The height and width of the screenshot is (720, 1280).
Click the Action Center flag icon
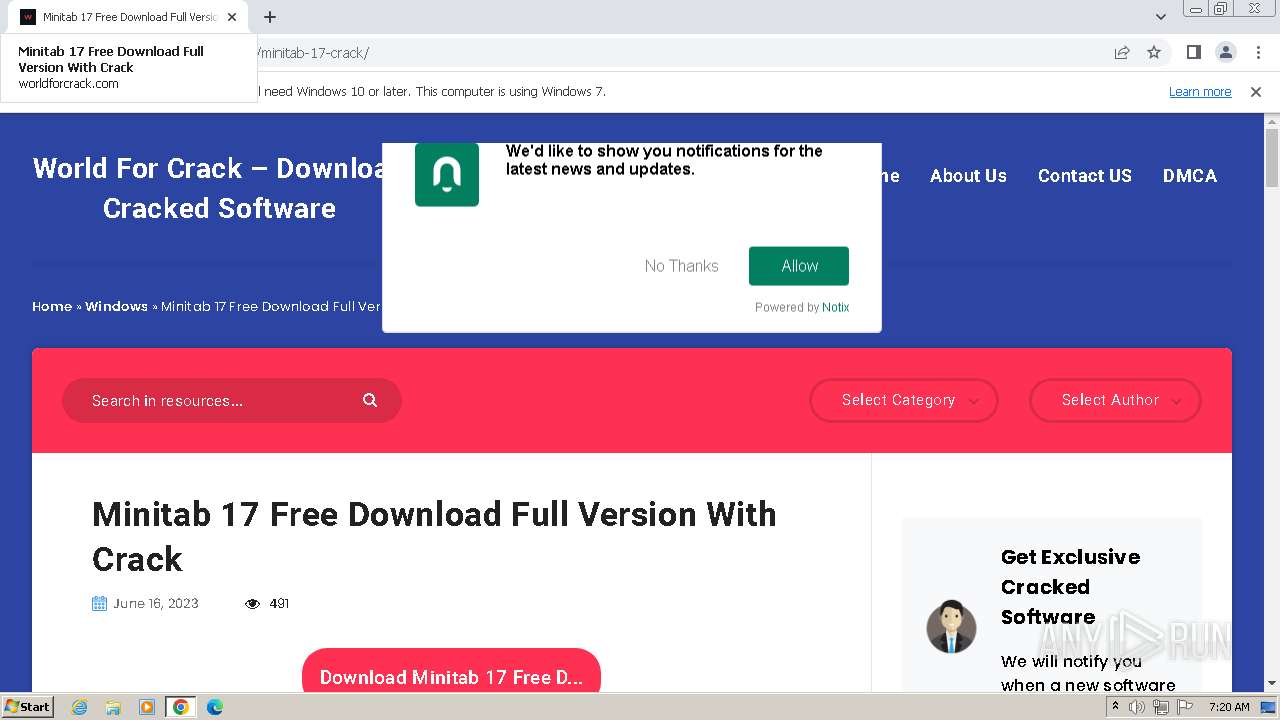(1183, 707)
